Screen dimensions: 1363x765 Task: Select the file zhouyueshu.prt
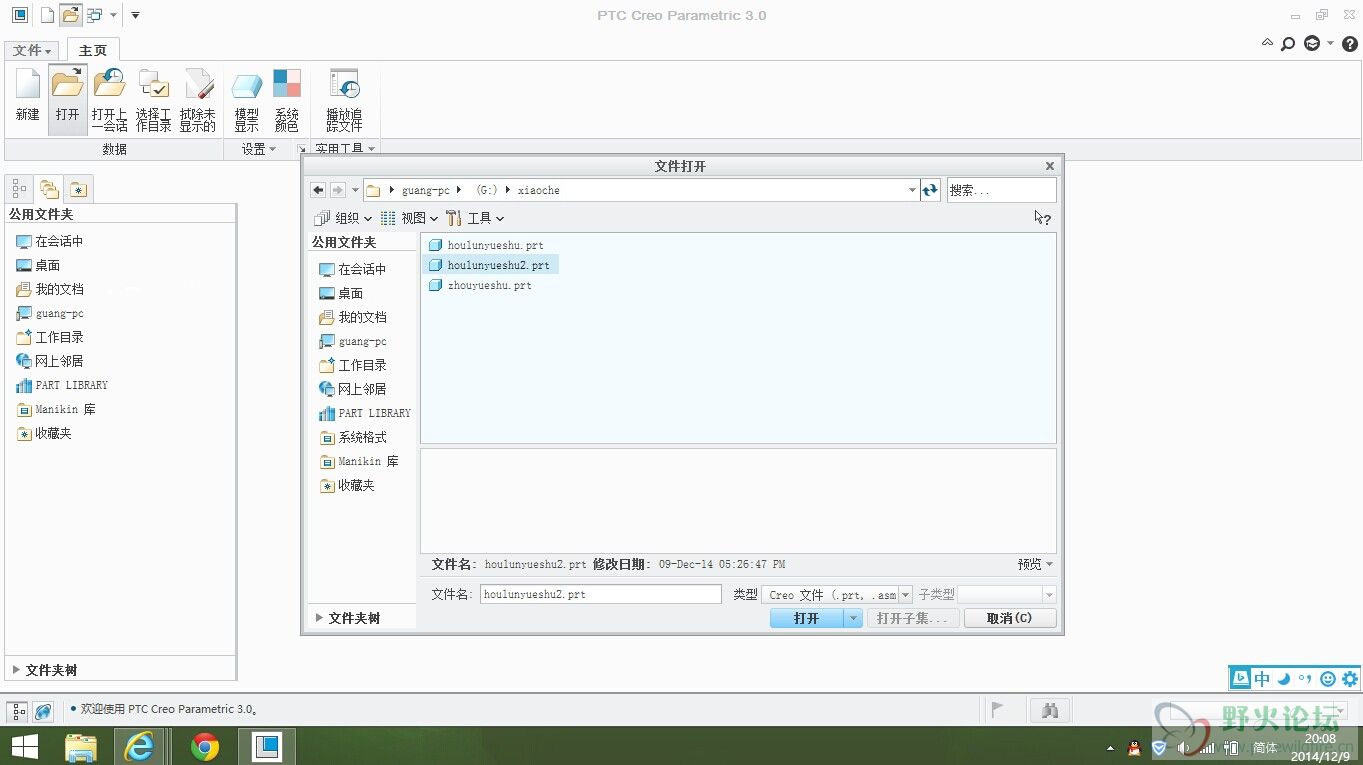point(481,285)
